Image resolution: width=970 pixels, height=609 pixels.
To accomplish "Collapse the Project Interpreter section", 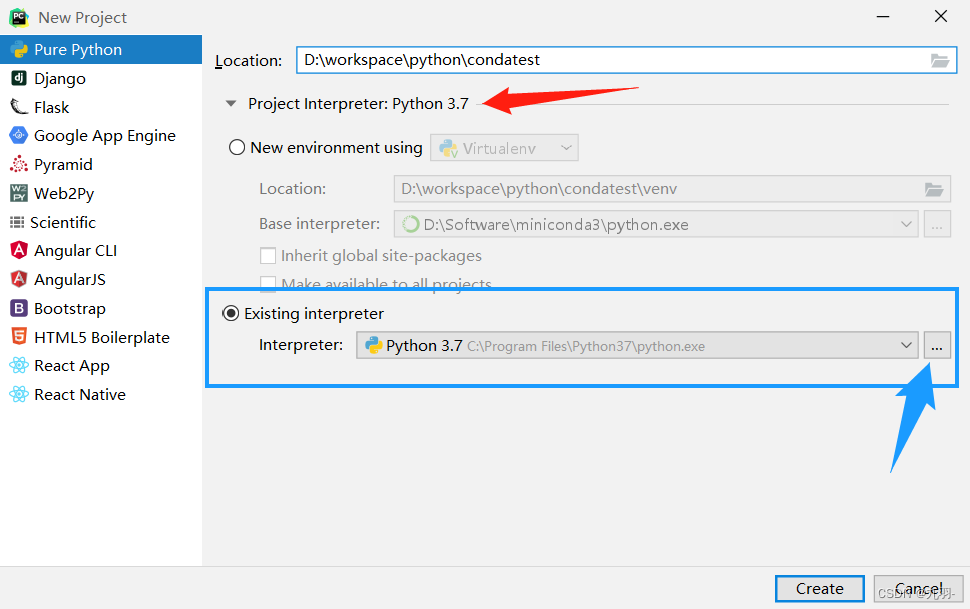I will tap(231, 104).
